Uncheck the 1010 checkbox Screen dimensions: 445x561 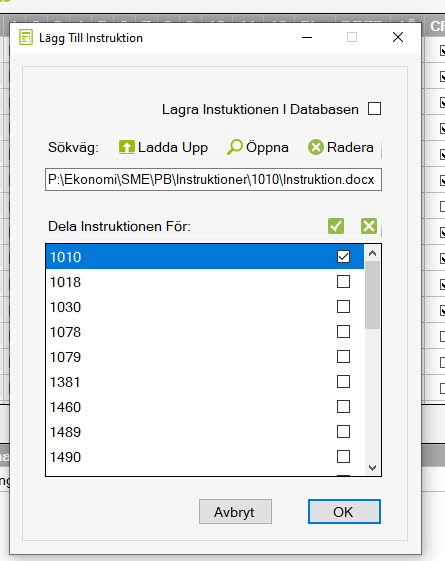pos(343,257)
